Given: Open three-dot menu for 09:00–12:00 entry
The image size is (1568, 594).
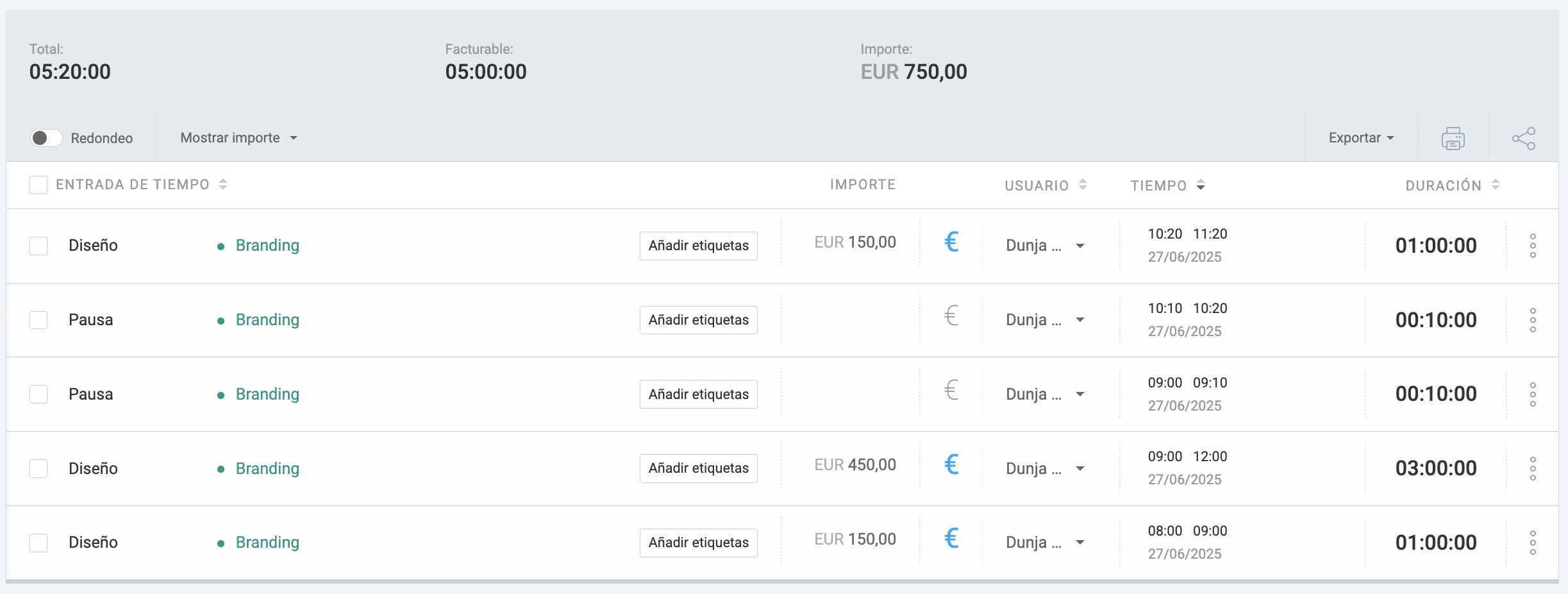Looking at the screenshot, I should pyautogui.click(x=1533, y=469).
